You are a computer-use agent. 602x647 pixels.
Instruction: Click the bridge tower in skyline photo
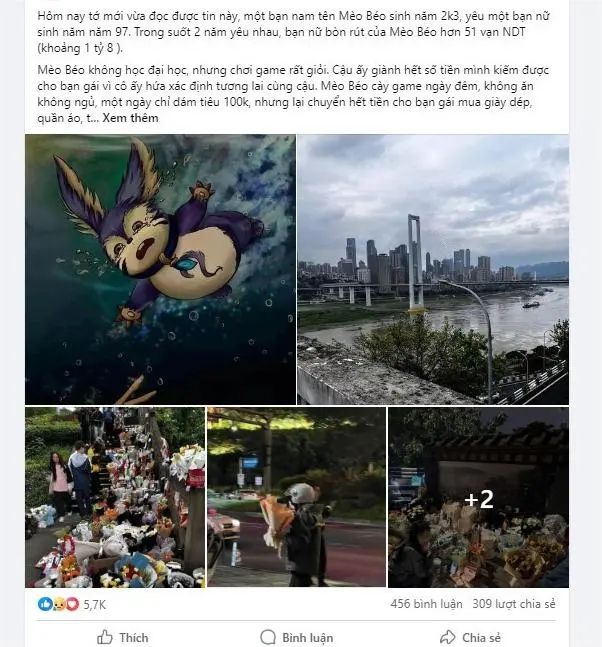pos(415,262)
